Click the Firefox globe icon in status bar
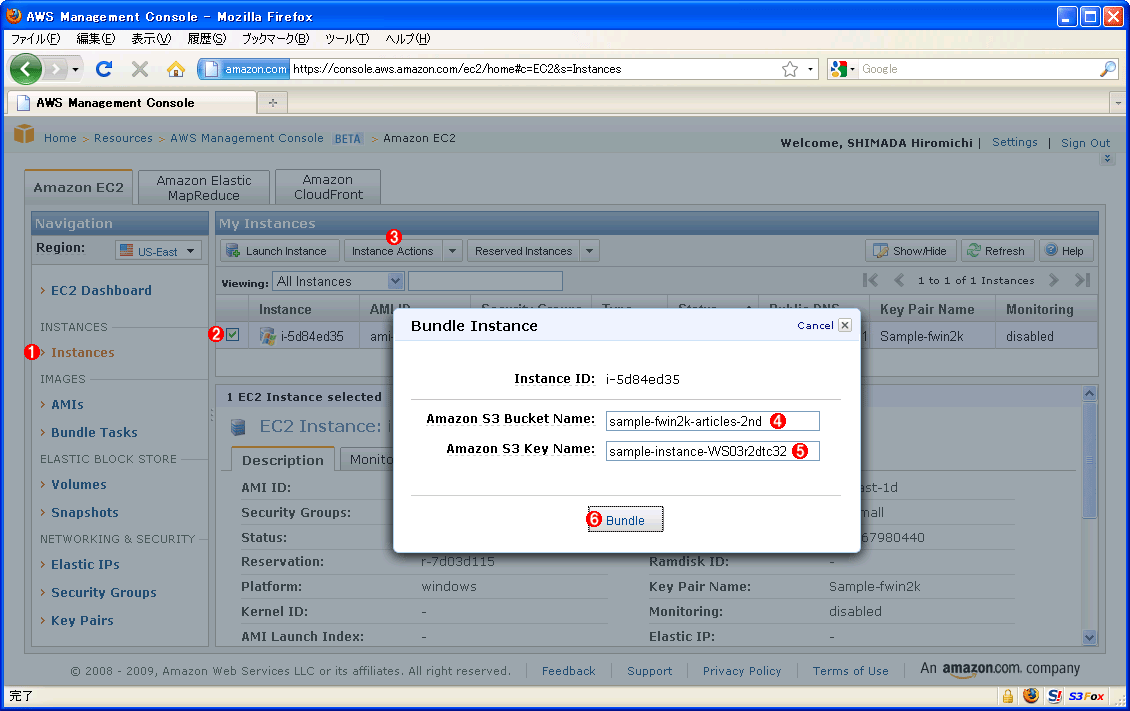1130x711 pixels. click(1031, 695)
